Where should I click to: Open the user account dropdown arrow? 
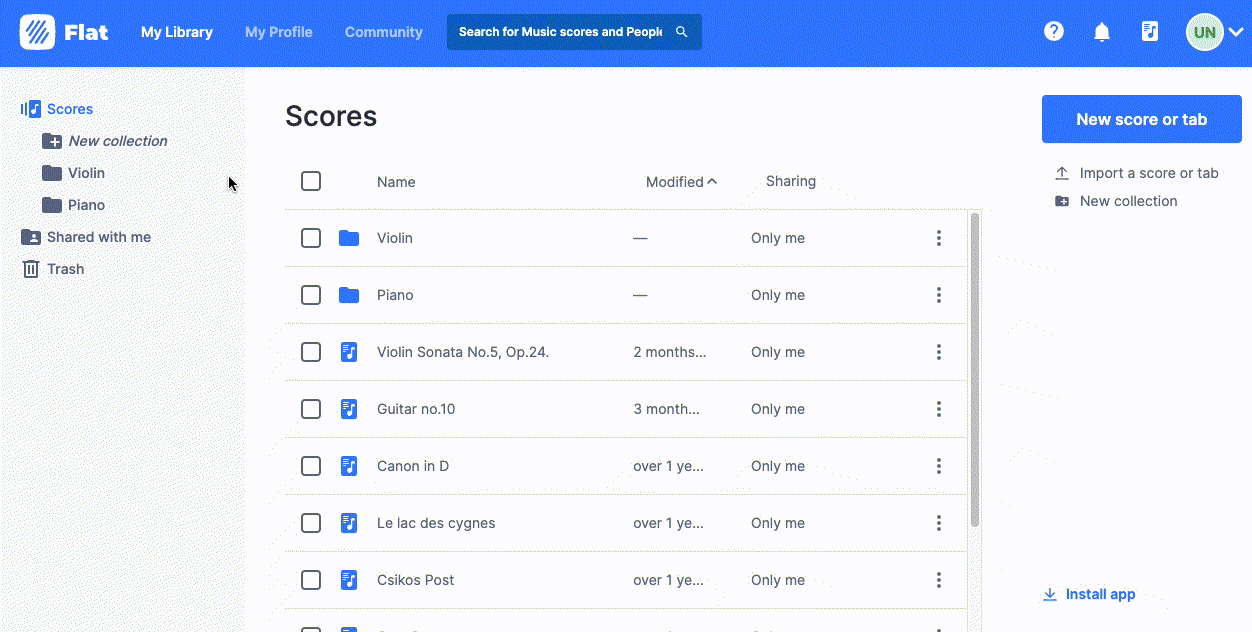click(x=1236, y=32)
